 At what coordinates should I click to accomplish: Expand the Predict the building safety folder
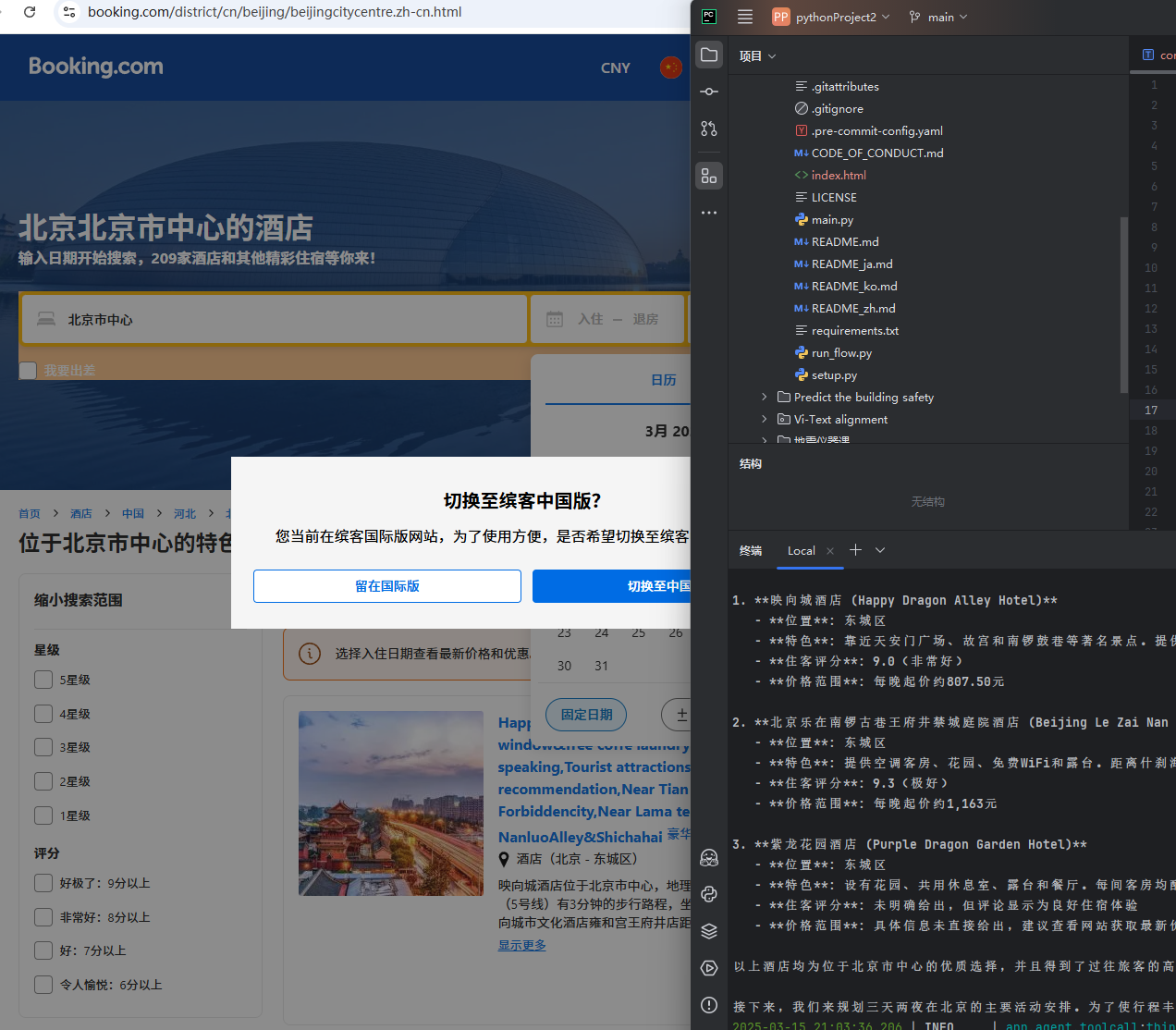point(765,398)
